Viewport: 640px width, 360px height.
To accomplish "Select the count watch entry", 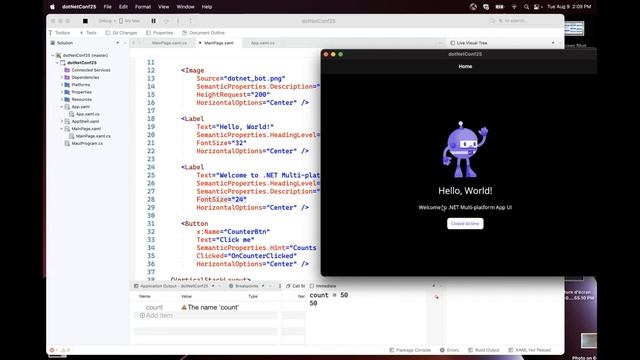I will click(x=154, y=307).
